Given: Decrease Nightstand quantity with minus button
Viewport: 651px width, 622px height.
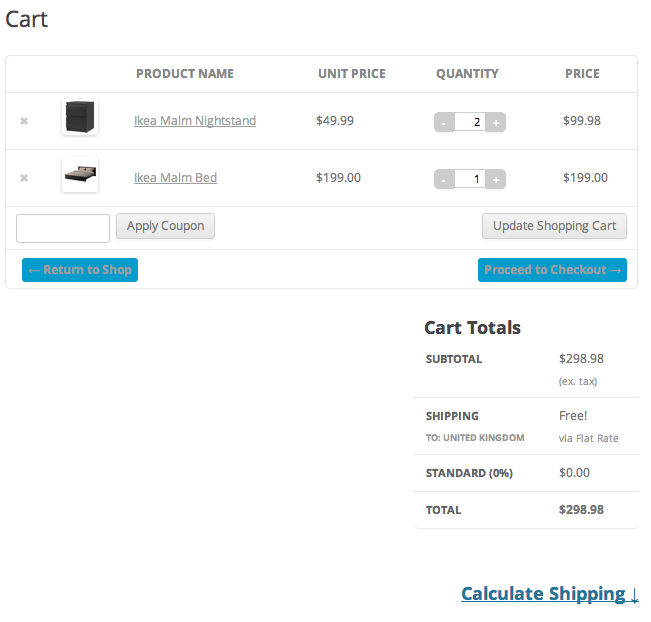Looking at the screenshot, I should [444, 122].
